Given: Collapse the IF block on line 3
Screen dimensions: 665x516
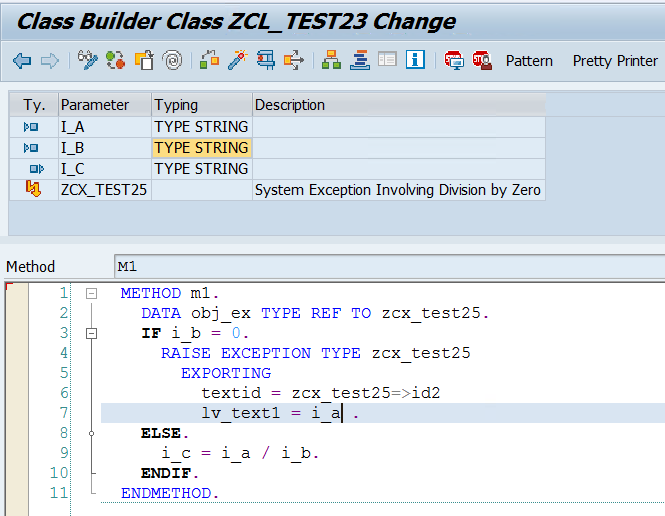Looking at the screenshot, I should (x=91, y=334).
